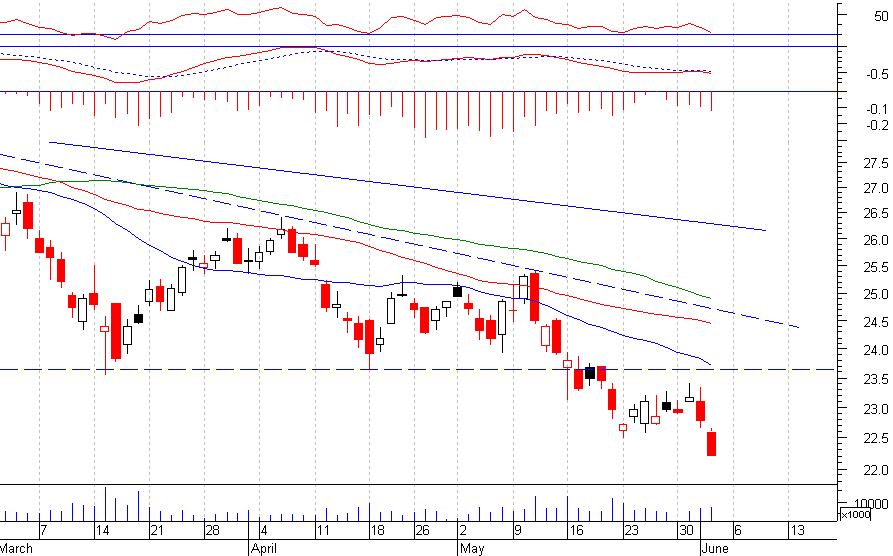This screenshot has width=893, height=556.
Task: Click the 25.5 price axis label
Action: coord(875,267)
